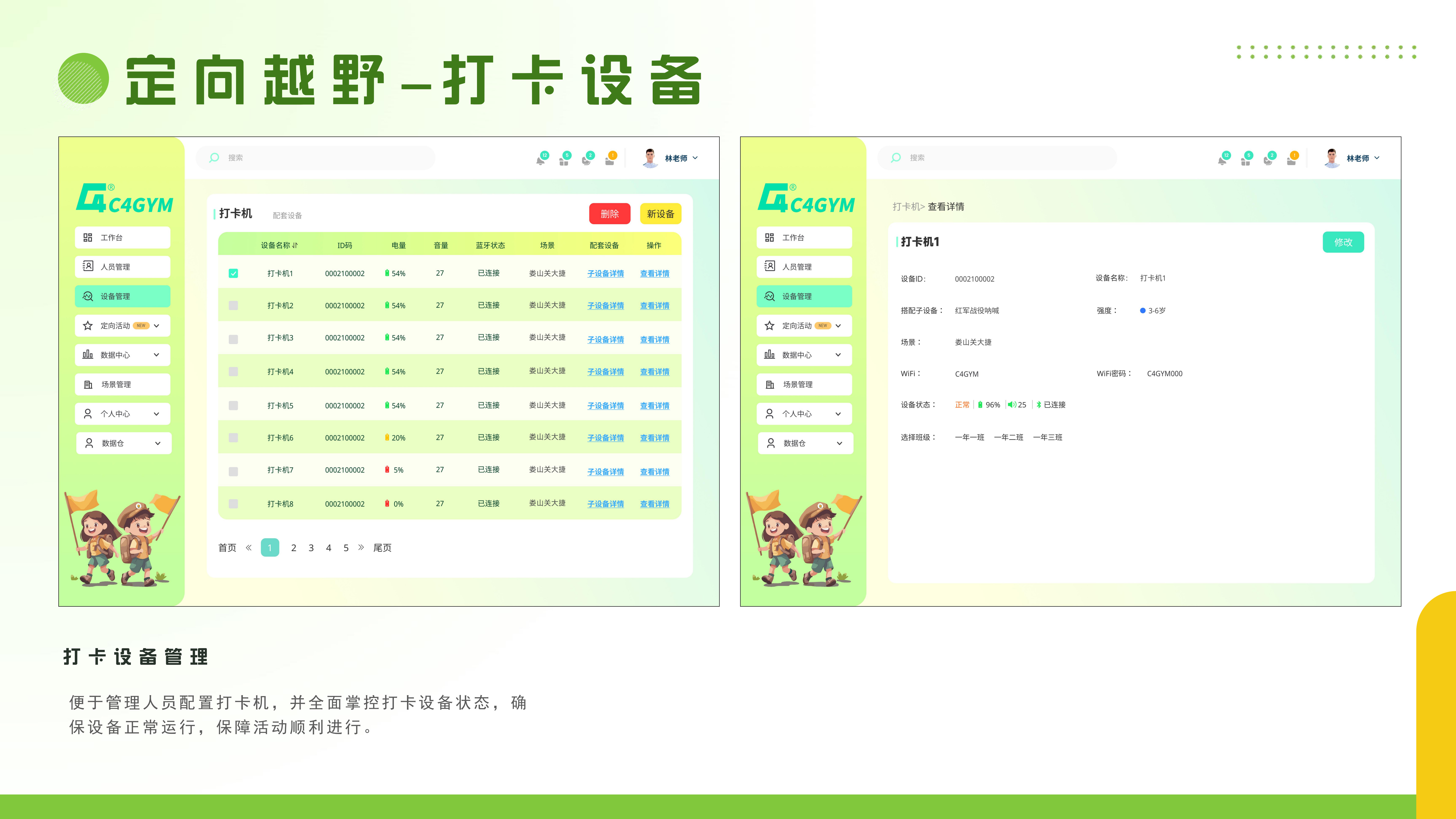Open 工作台 menu in right sidebar
The width and height of the screenshot is (1456, 819).
click(x=804, y=237)
